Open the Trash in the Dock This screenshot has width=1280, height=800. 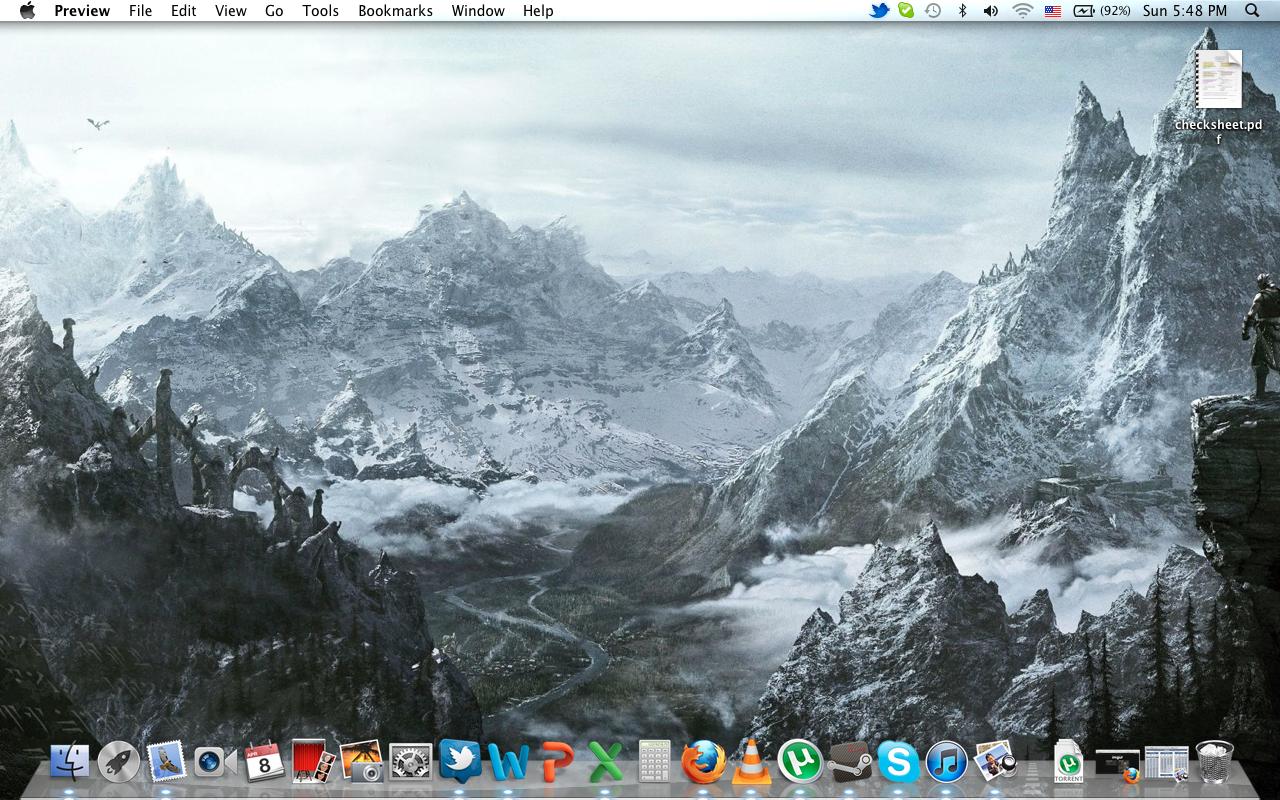click(1215, 762)
